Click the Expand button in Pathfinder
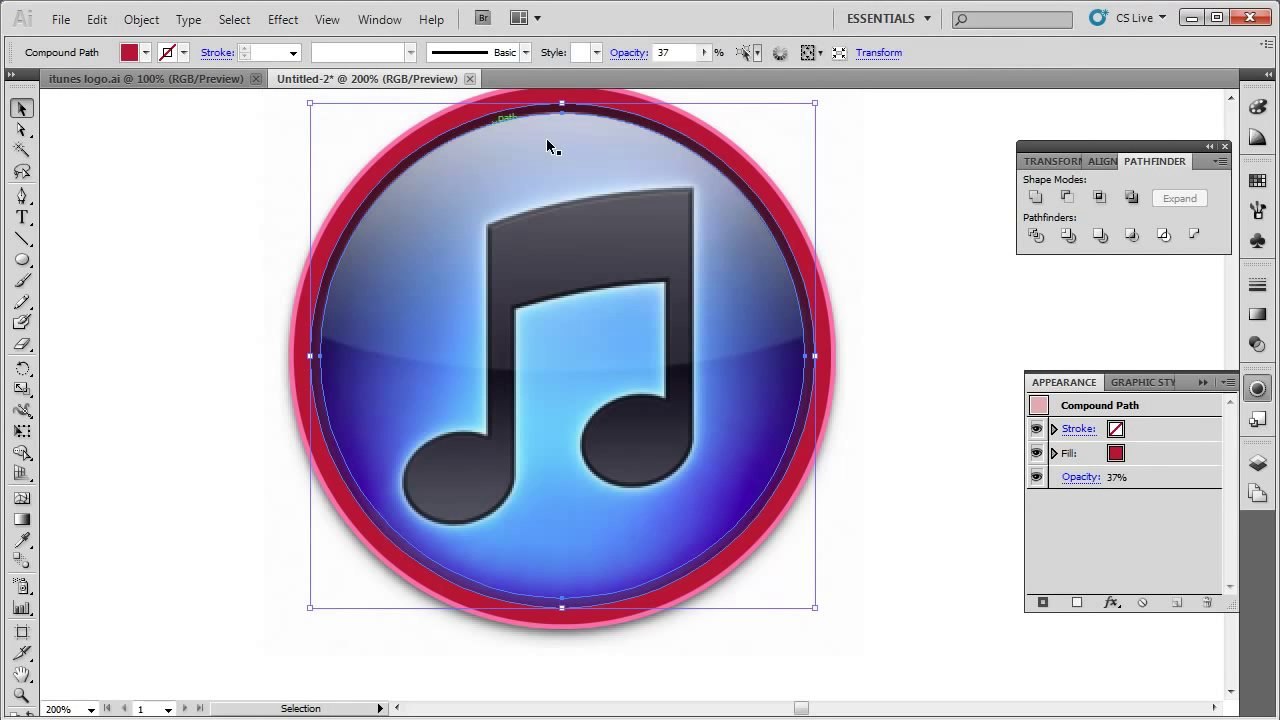 [1180, 198]
